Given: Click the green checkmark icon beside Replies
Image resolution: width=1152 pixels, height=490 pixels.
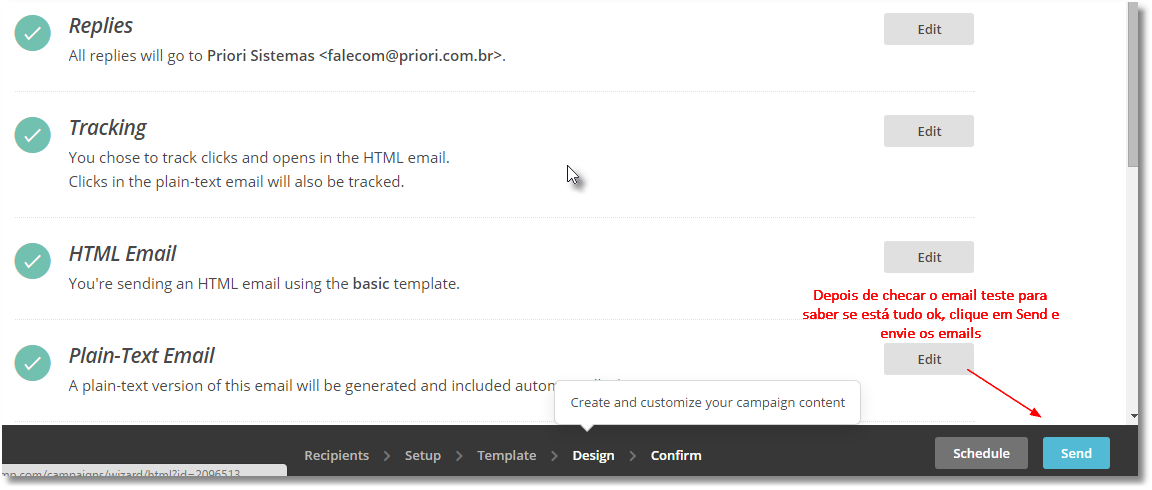Looking at the screenshot, I should [x=32, y=33].
